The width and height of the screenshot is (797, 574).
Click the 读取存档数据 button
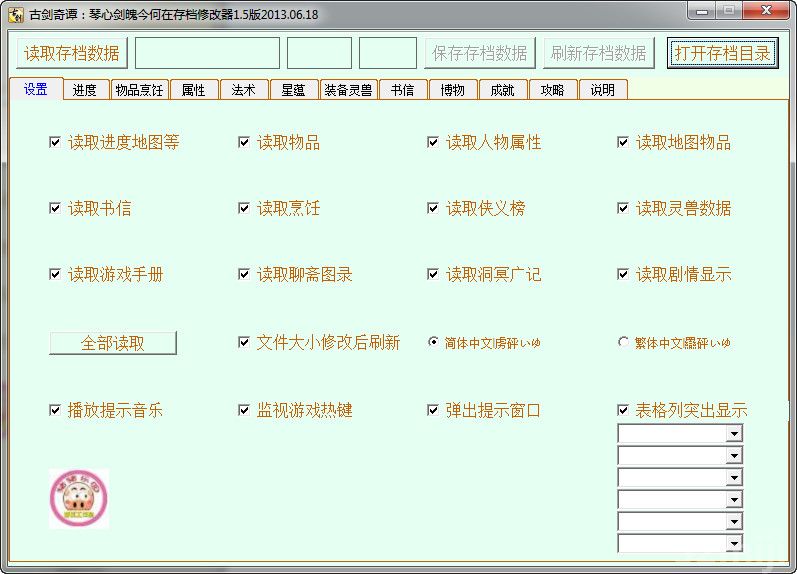pos(72,53)
